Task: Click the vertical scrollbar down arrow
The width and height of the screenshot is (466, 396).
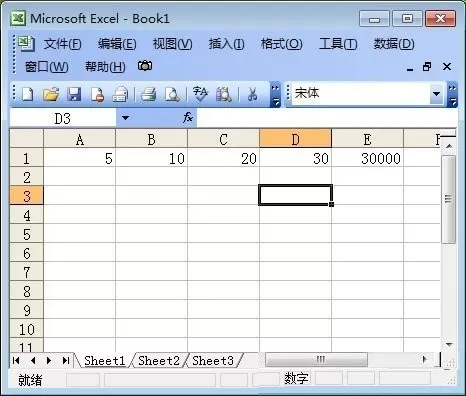Action: pyautogui.click(x=449, y=344)
